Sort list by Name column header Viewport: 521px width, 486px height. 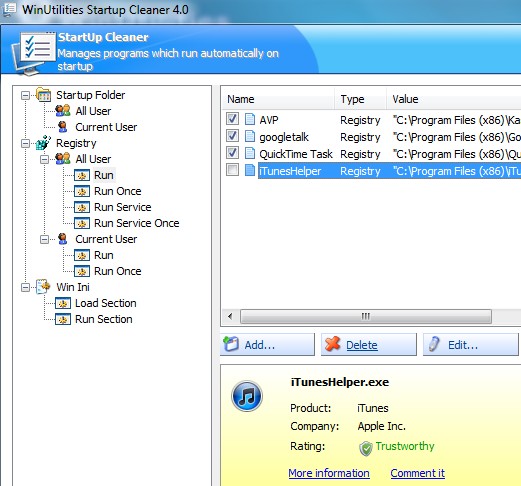(278, 99)
